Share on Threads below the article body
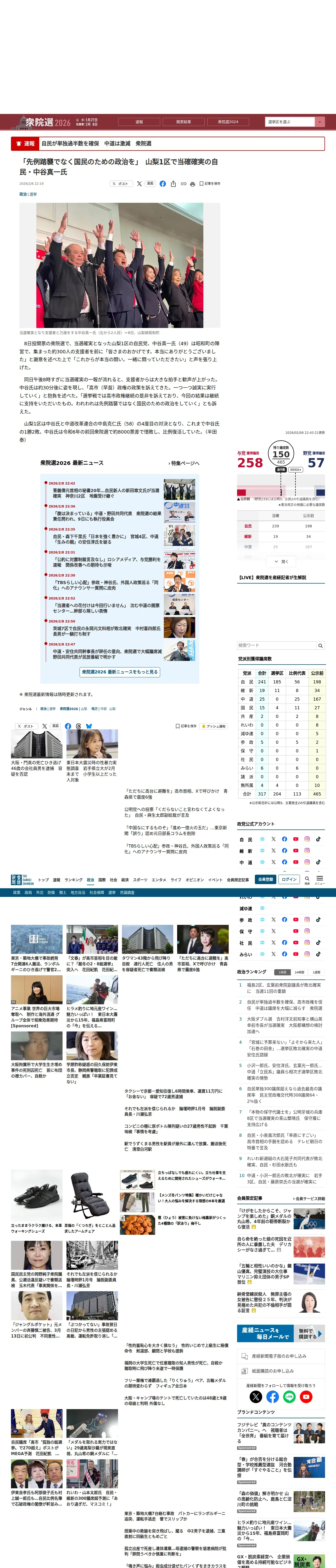This screenshot has width=336, height=1568. [x=79, y=726]
